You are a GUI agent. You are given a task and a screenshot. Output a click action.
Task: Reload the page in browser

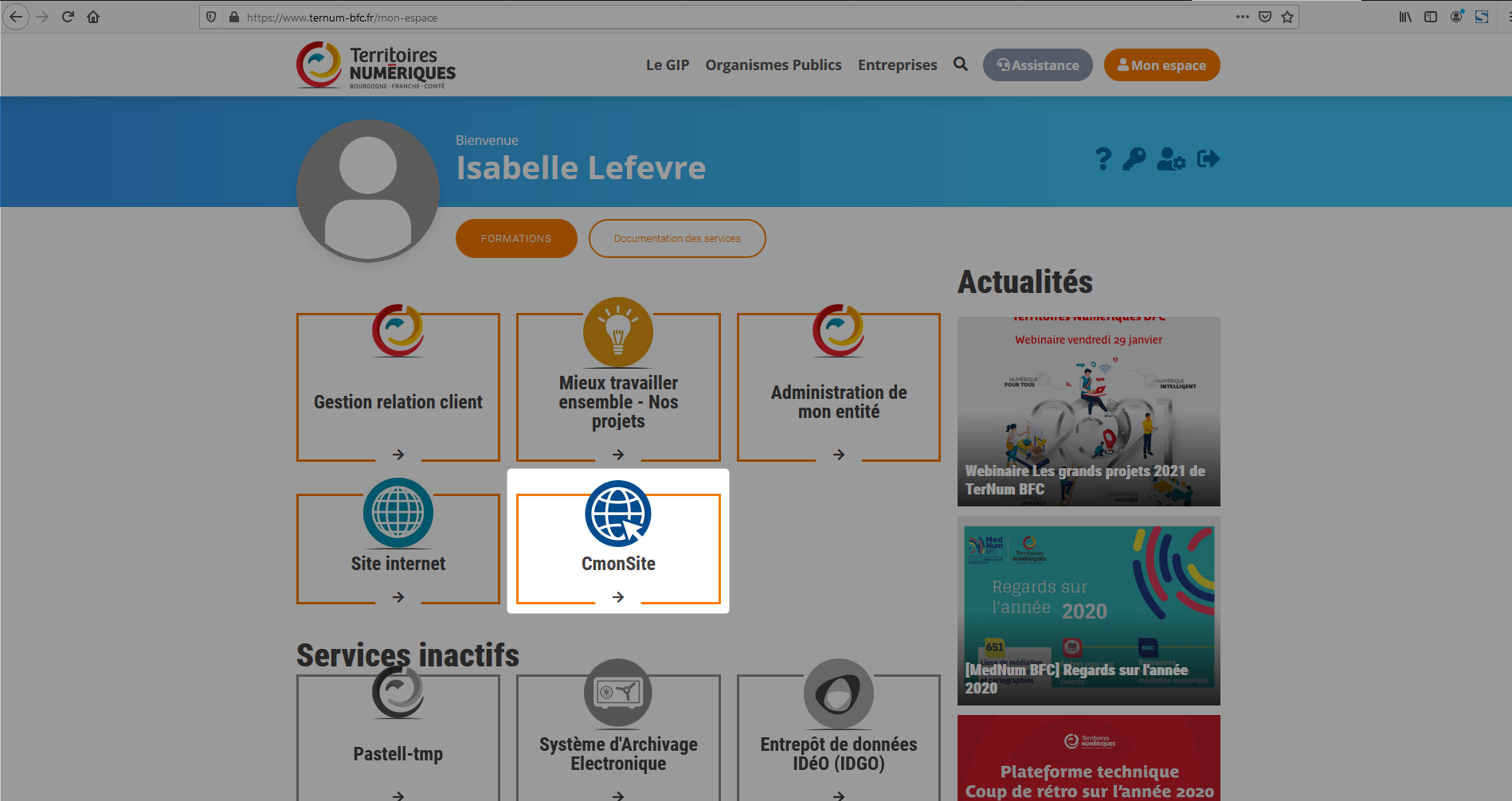tap(68, 17)
